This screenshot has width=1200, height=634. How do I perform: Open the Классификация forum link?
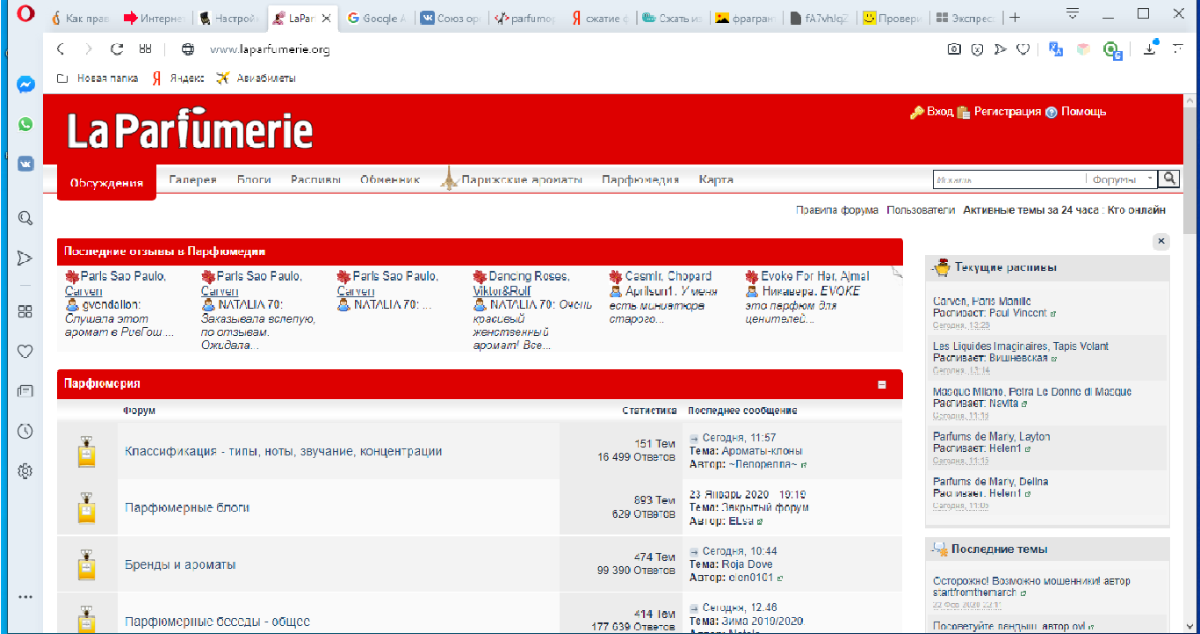click(283, 451)
